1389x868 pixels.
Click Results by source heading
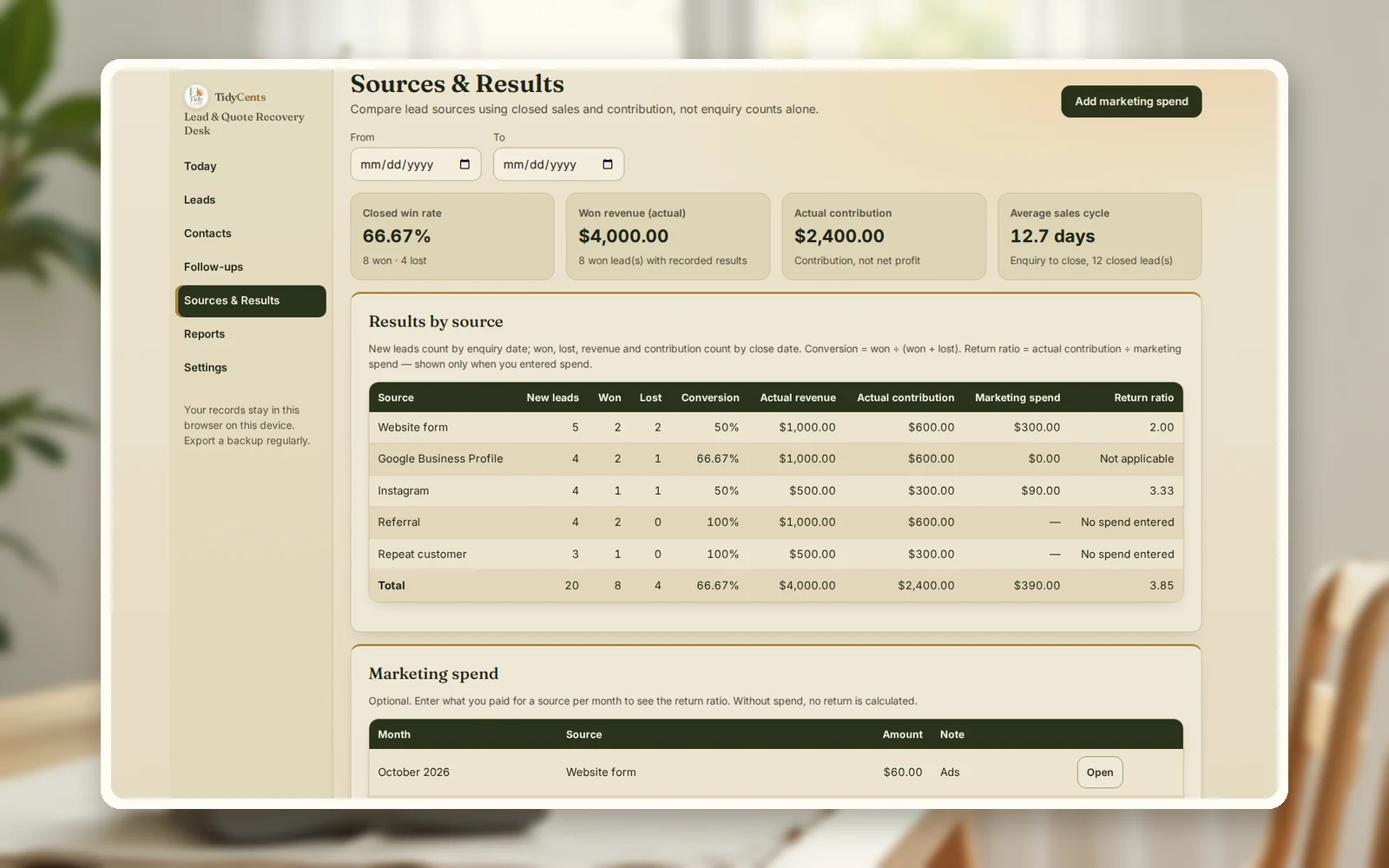click(x=436, y=322)
